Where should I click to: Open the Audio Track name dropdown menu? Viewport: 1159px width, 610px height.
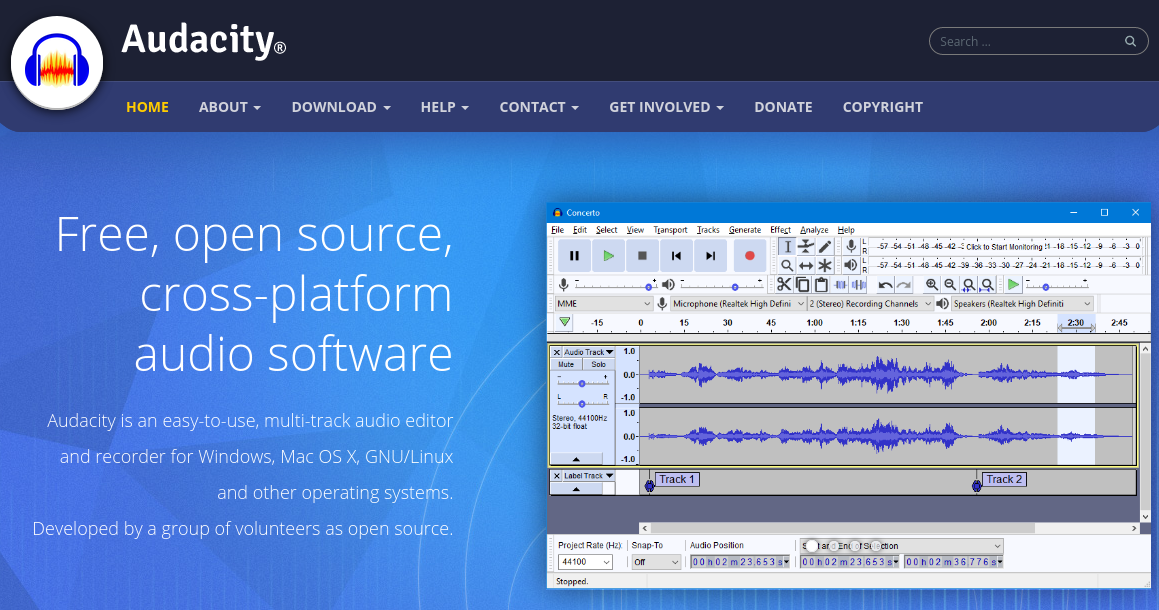[588, 352]
